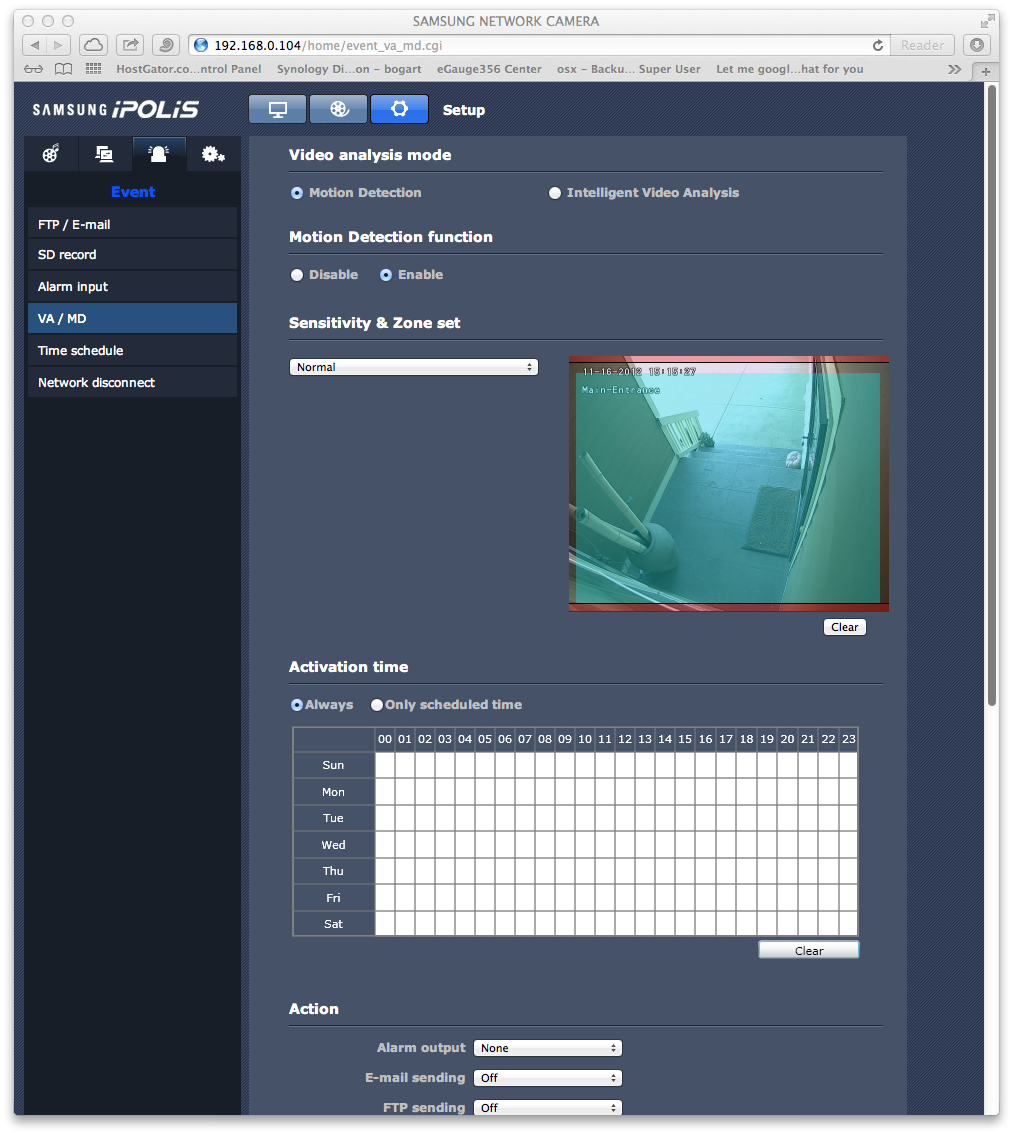Open the Alarm output dropdown
Image resolution: width=1013 pixels, height=1135 pixels.
(547, 1048)
